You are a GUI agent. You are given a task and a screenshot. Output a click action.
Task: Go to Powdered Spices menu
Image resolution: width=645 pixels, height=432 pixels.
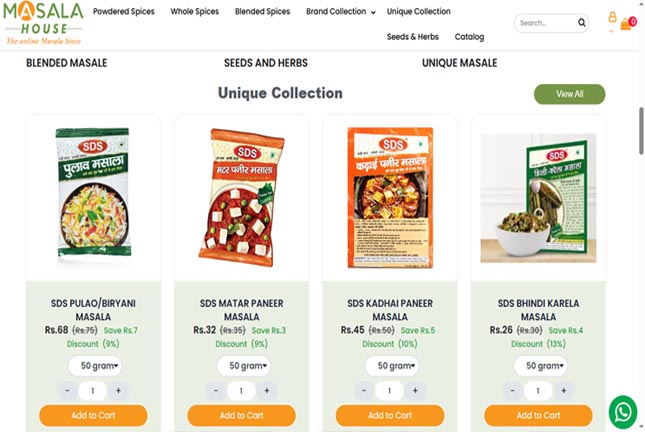(126, 12)
